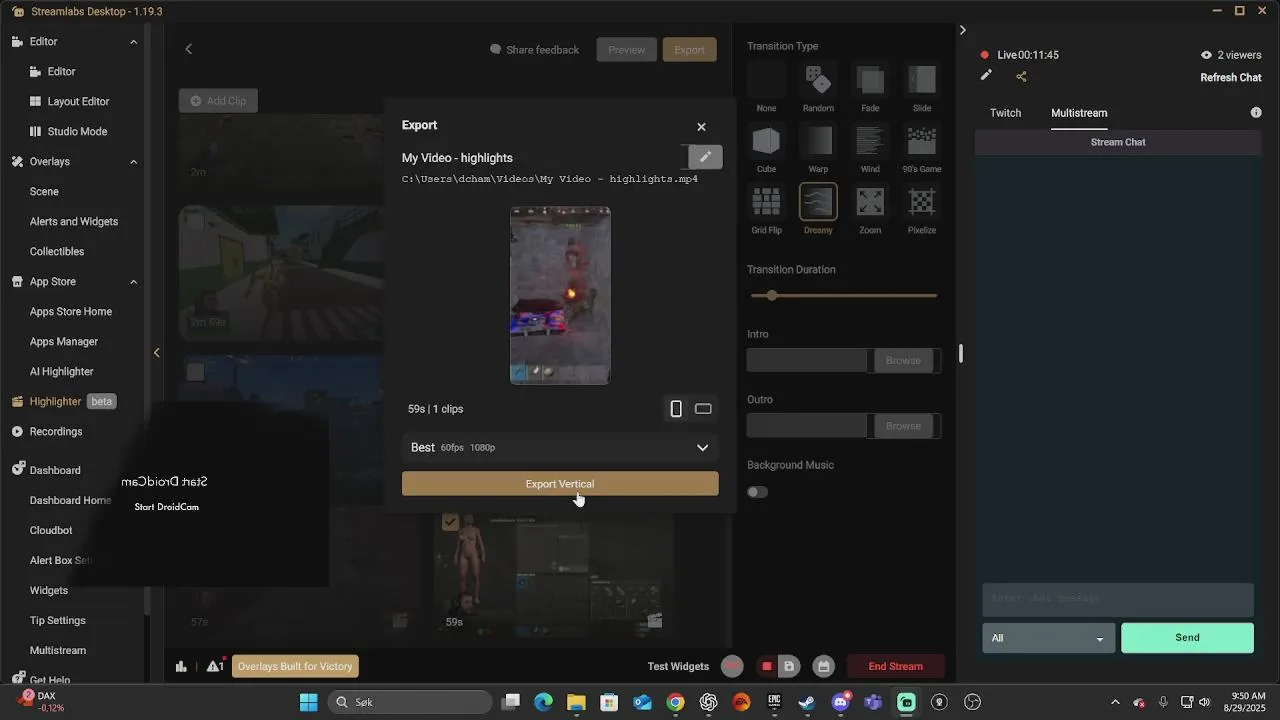This screenshot has height=720, width=1280.
Task: Click the Overlays Built for Victory button
Action: tap(295, 666)
